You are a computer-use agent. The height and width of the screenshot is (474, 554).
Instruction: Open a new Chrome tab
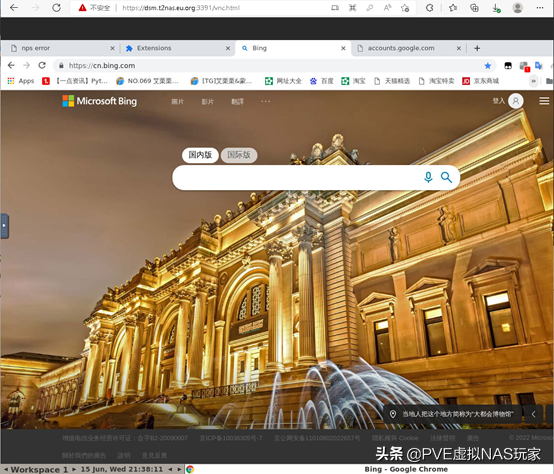(477, 48)
